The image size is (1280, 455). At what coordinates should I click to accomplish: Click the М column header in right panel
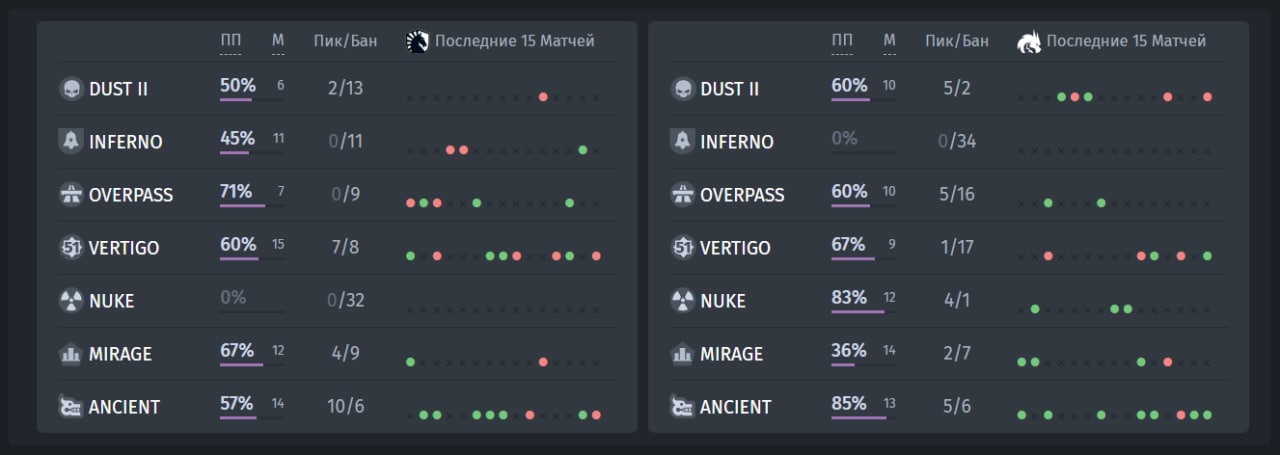889,41
